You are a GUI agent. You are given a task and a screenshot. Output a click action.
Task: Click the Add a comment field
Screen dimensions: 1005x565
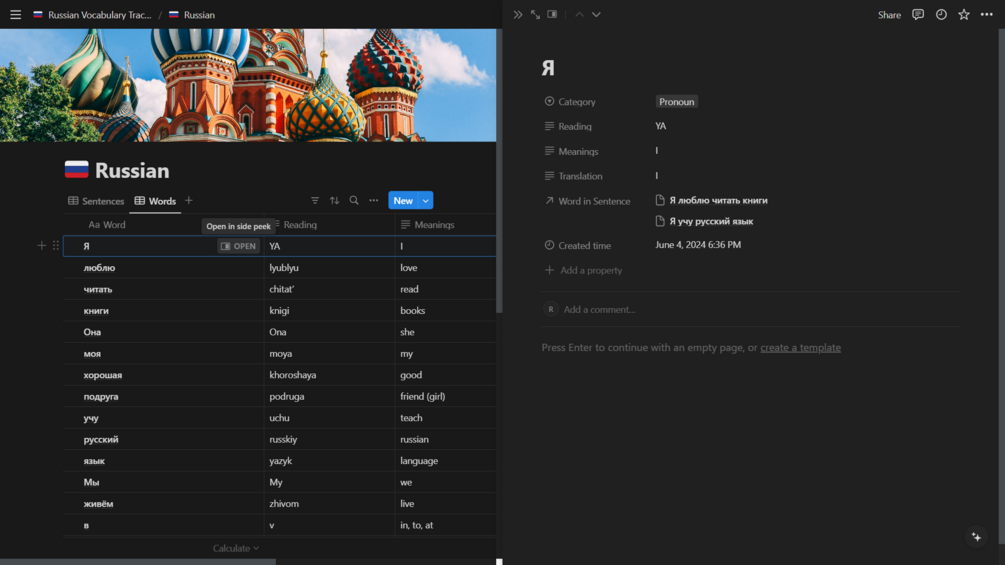tap(599, 309)
